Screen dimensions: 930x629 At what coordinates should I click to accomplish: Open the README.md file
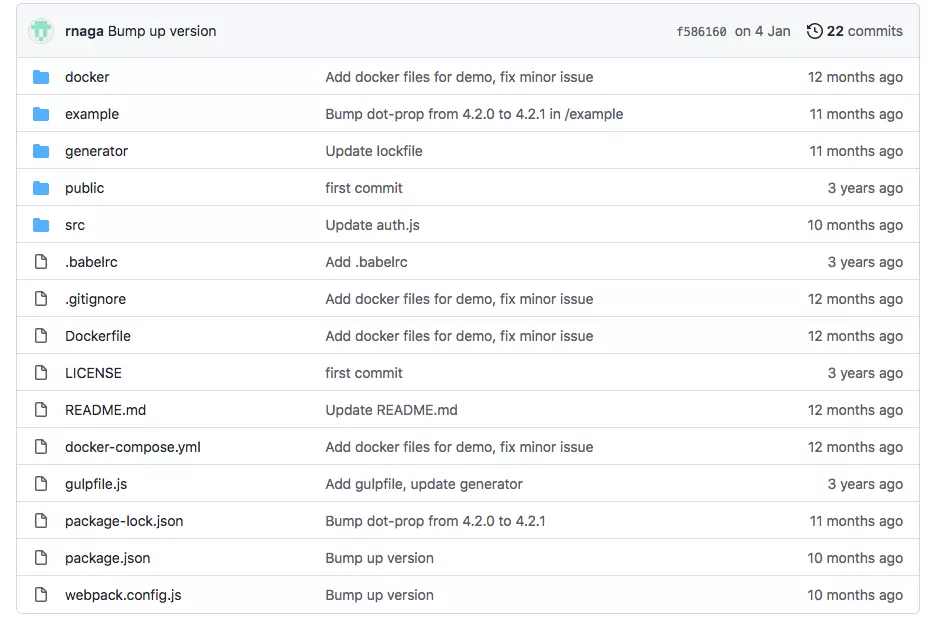click(x=106, y=410)
